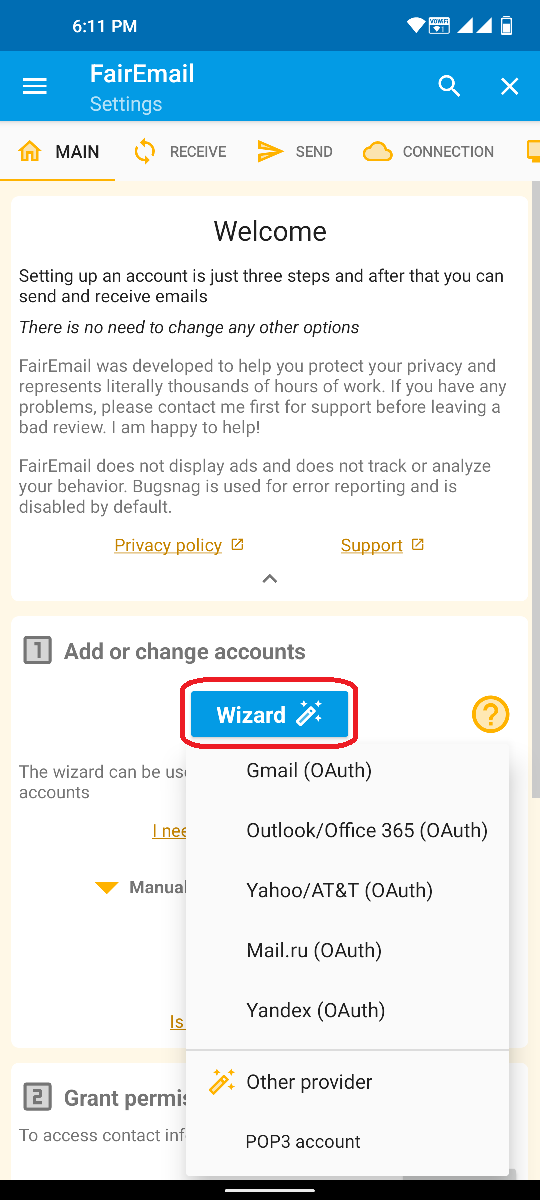This screenshot has width=540, height=1200.
Task: Select Yandex (OAuth) entry
Action: (347, 1010)
